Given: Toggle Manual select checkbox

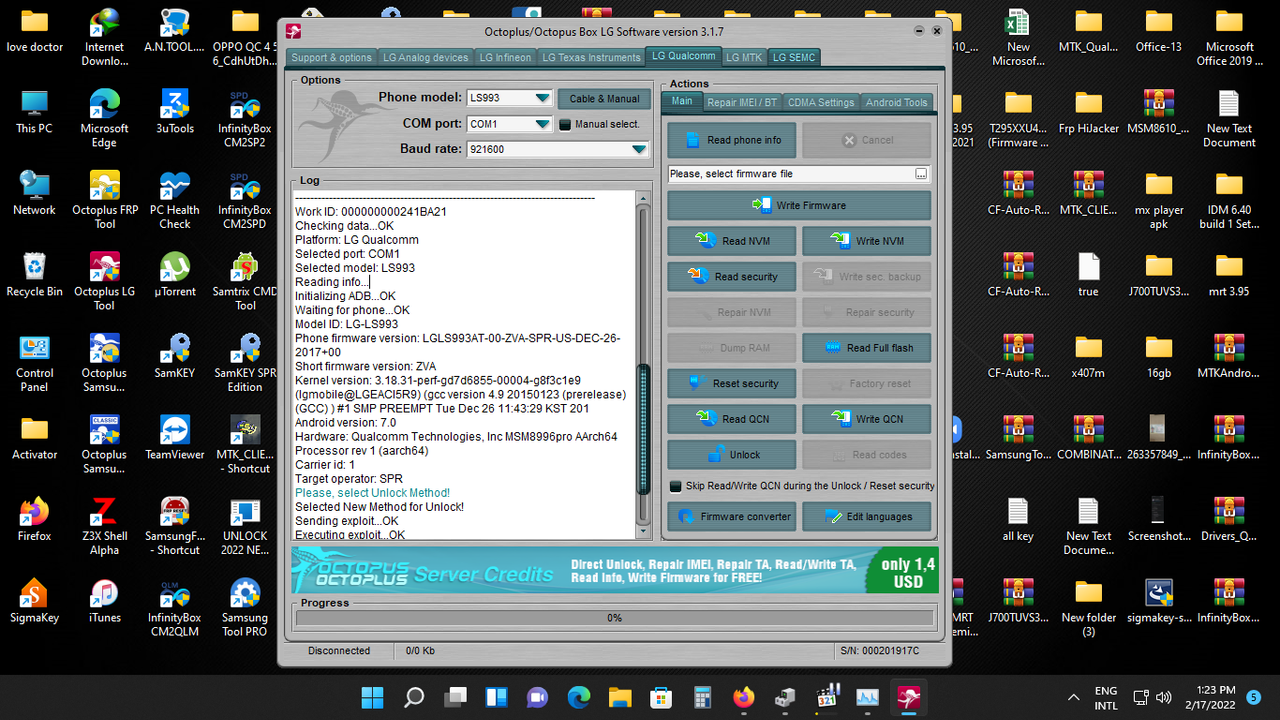Looking at the screenshot, I should [x=564, y=125].
